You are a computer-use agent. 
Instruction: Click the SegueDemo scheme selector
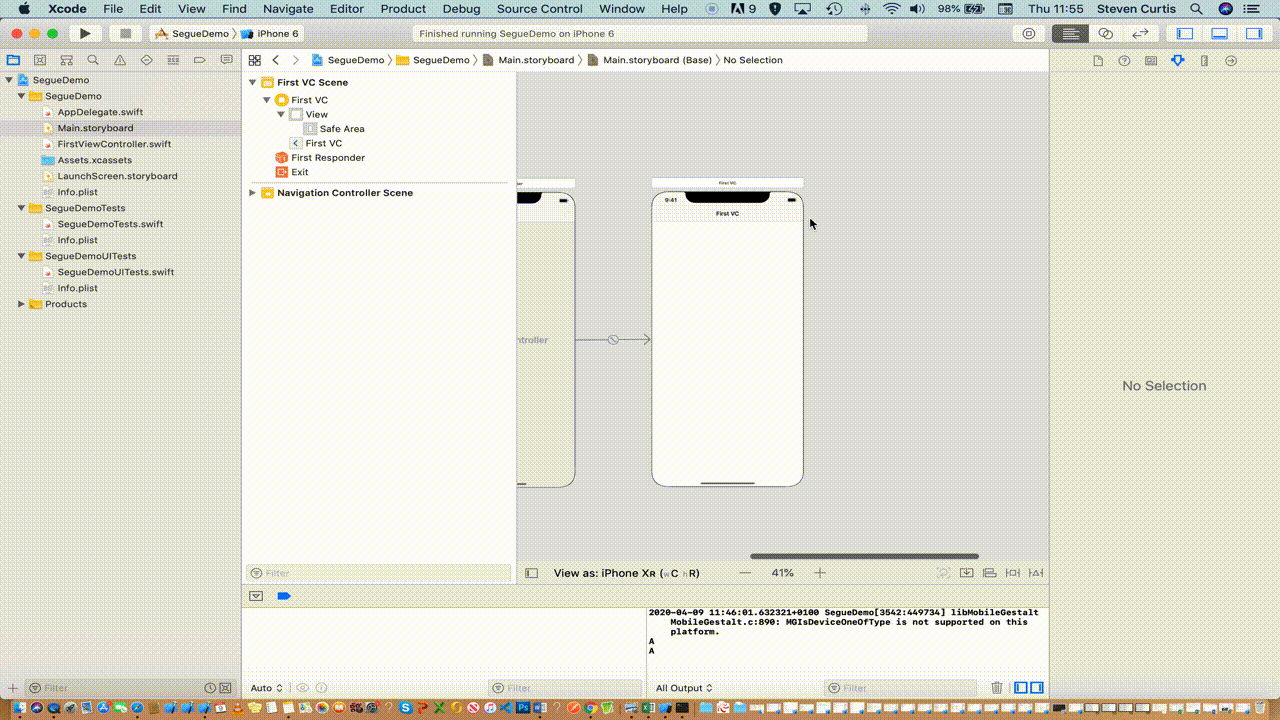[192, 33]
